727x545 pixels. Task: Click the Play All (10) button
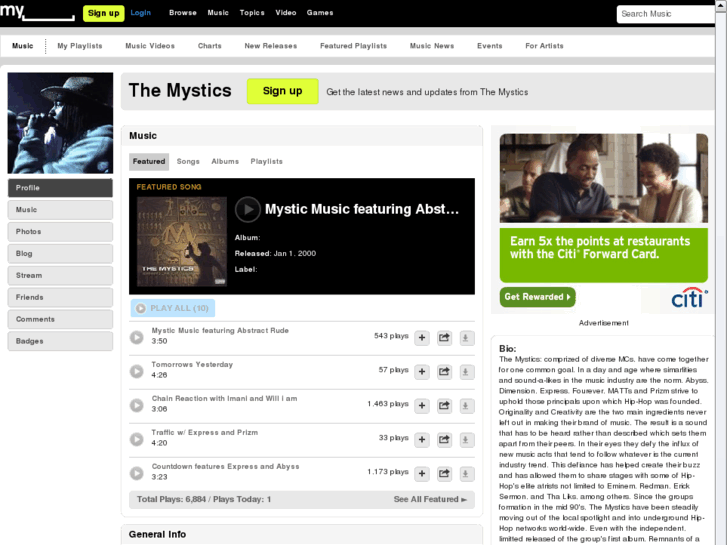[x=172, y=308]
